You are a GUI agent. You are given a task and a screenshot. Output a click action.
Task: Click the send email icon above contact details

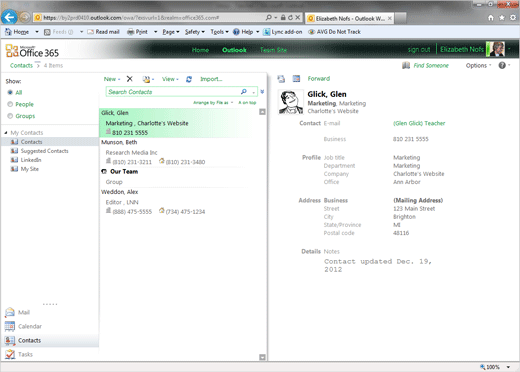pyautogui.click(x=281, y=79)
